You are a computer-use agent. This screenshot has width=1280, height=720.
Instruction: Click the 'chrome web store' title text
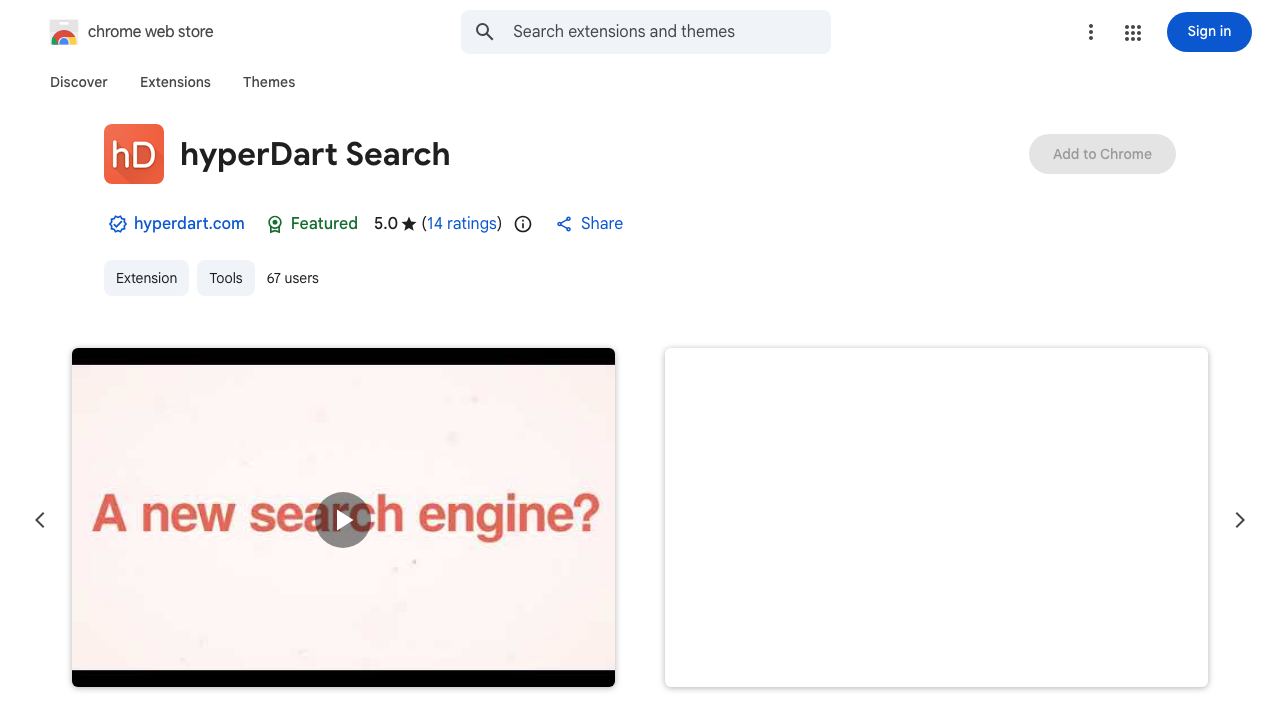[x=151, y=32]
